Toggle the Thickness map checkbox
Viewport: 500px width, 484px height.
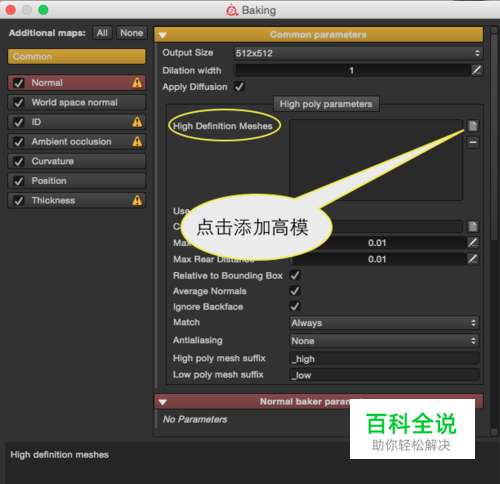19,201
